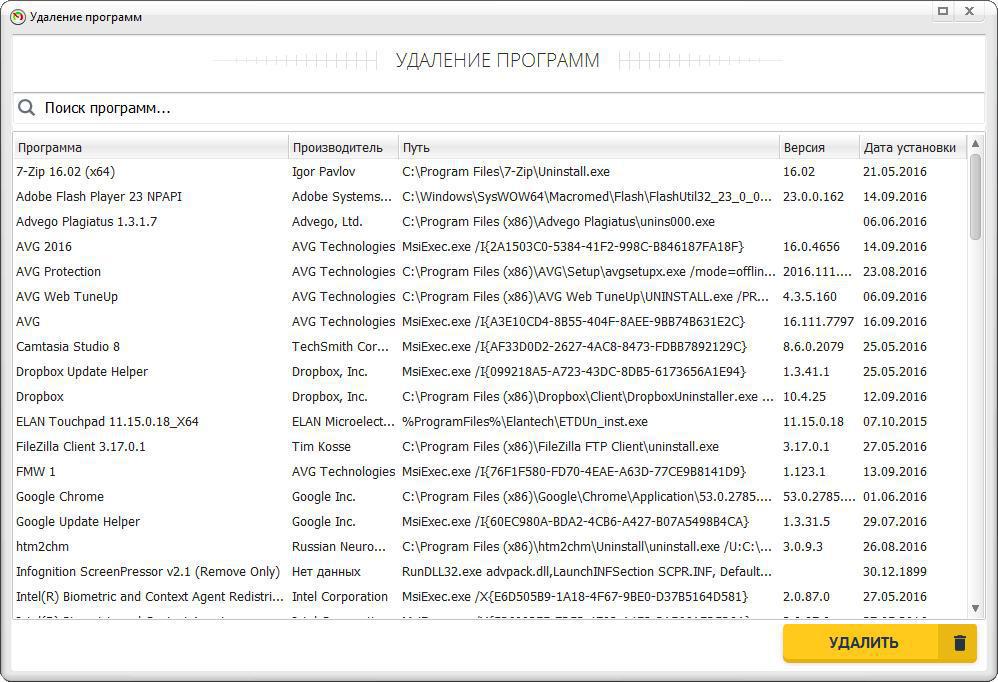Click version 16.111.7797 cell
Viewport: 998px width, 682px height.
click(818, 322)
